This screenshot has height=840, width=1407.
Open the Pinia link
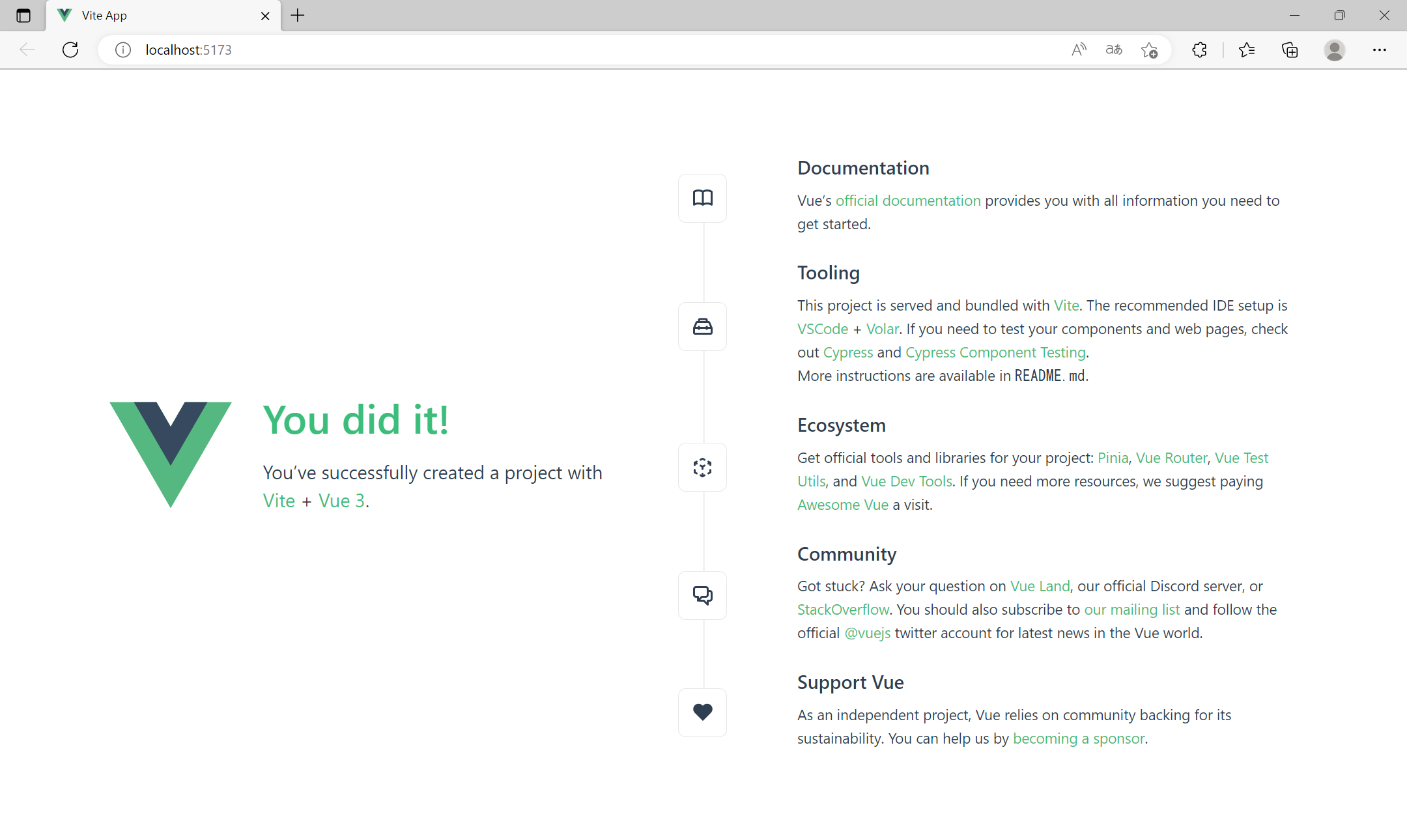click(1113, 458)
